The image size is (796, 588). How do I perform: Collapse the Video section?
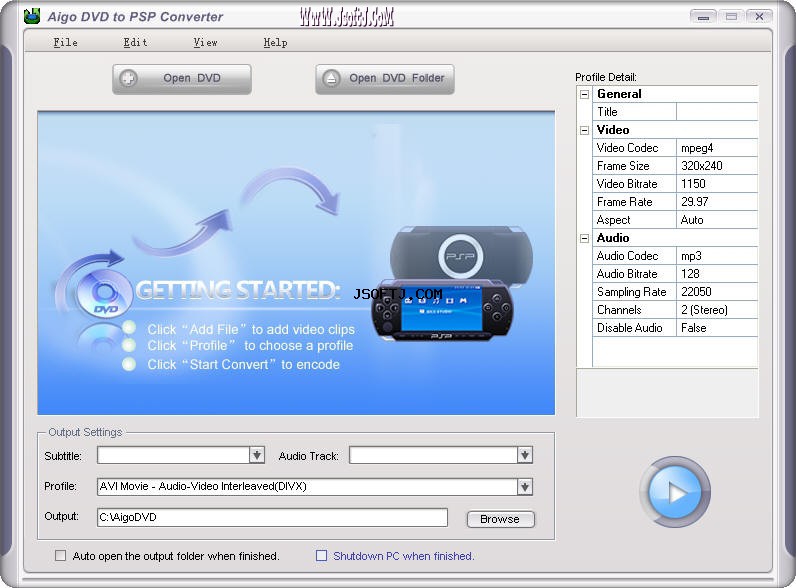click(584, 130)
